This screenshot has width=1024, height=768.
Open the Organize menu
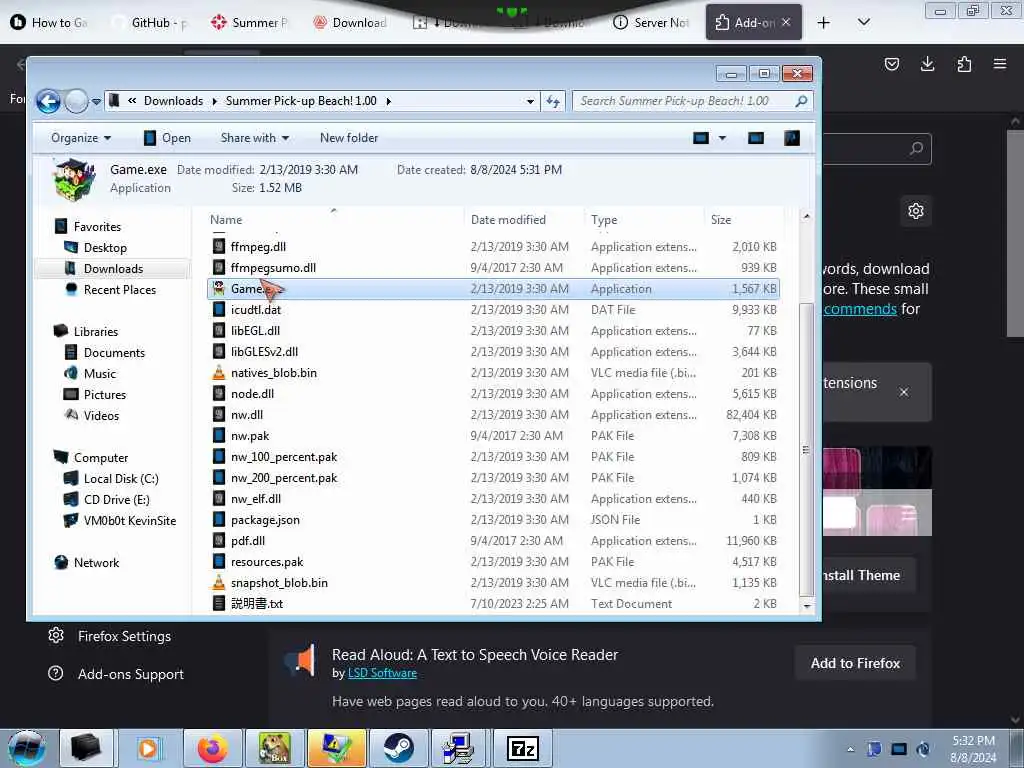pyautogui.click(x=81, y=138)
